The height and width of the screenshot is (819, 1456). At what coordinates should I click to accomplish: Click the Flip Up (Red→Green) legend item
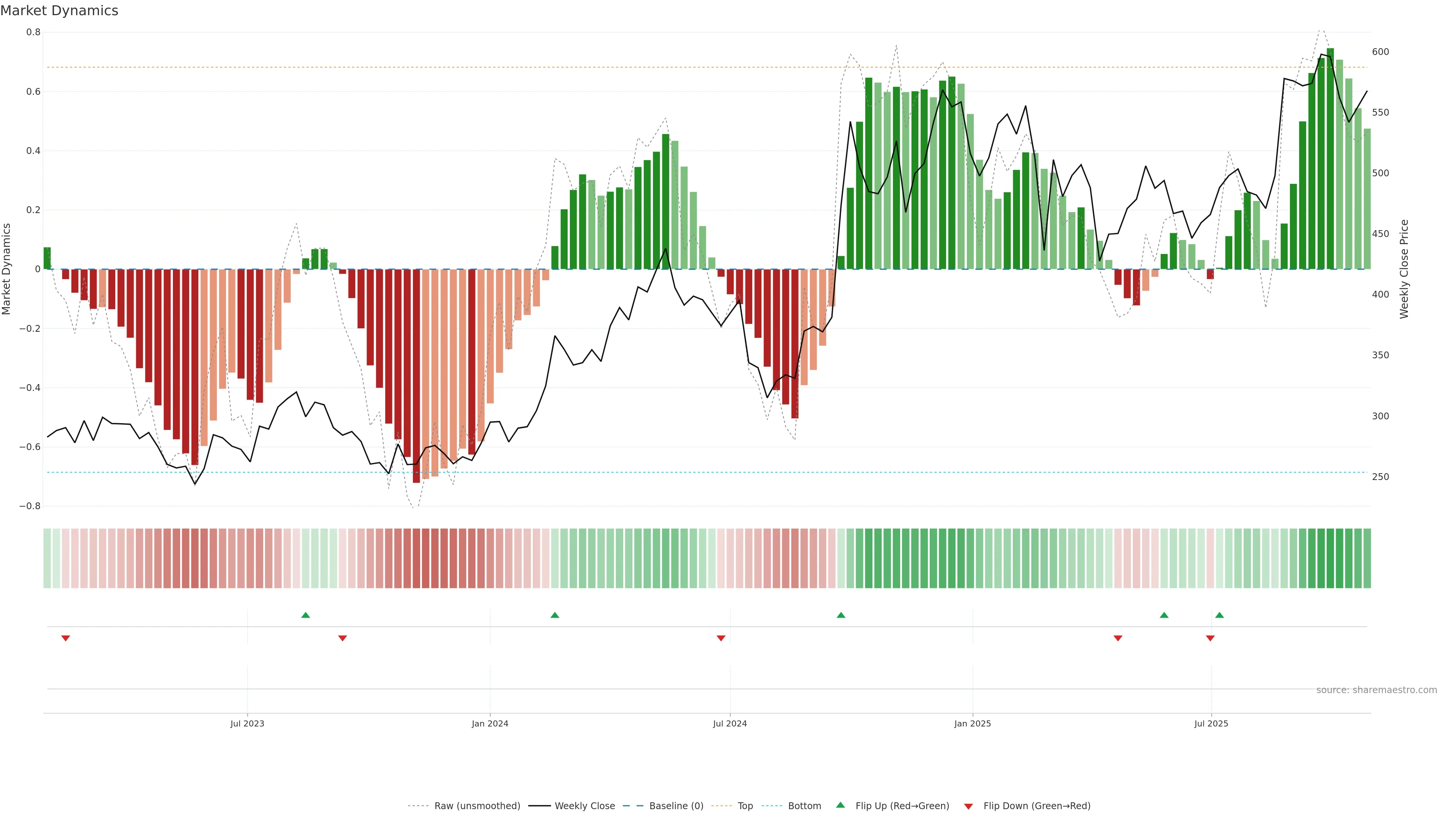point(902,806)
